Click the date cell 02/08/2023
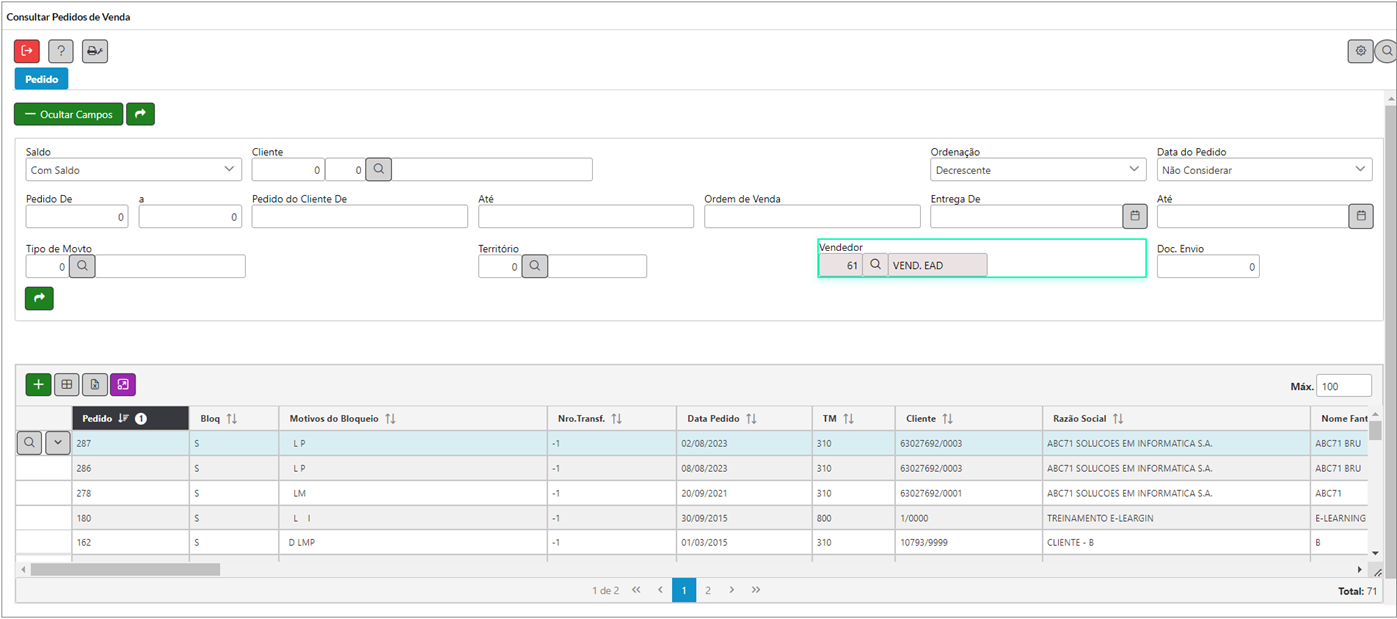Screen dimensions: 1397x619 point(744,443)
